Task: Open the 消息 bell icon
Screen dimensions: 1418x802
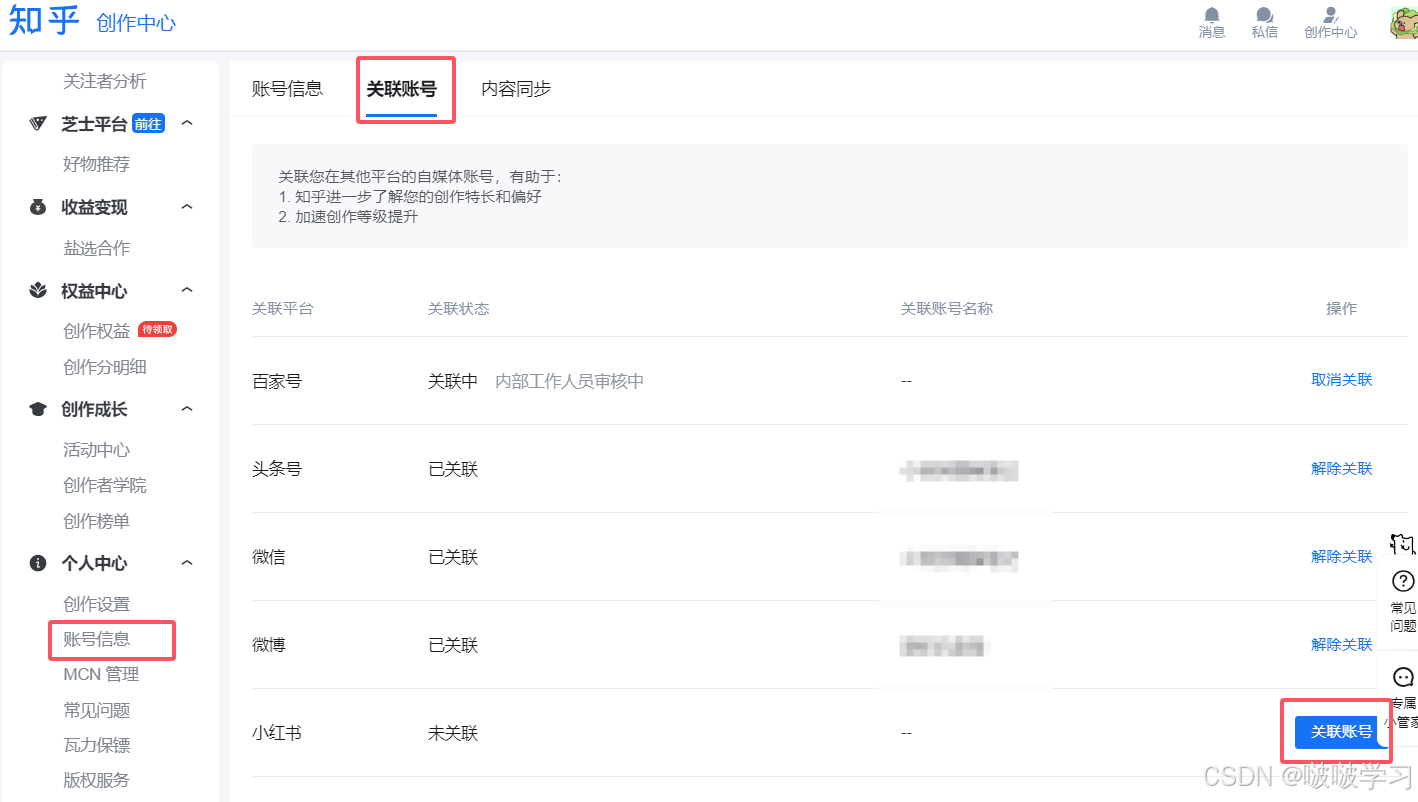Action: 1212,15
